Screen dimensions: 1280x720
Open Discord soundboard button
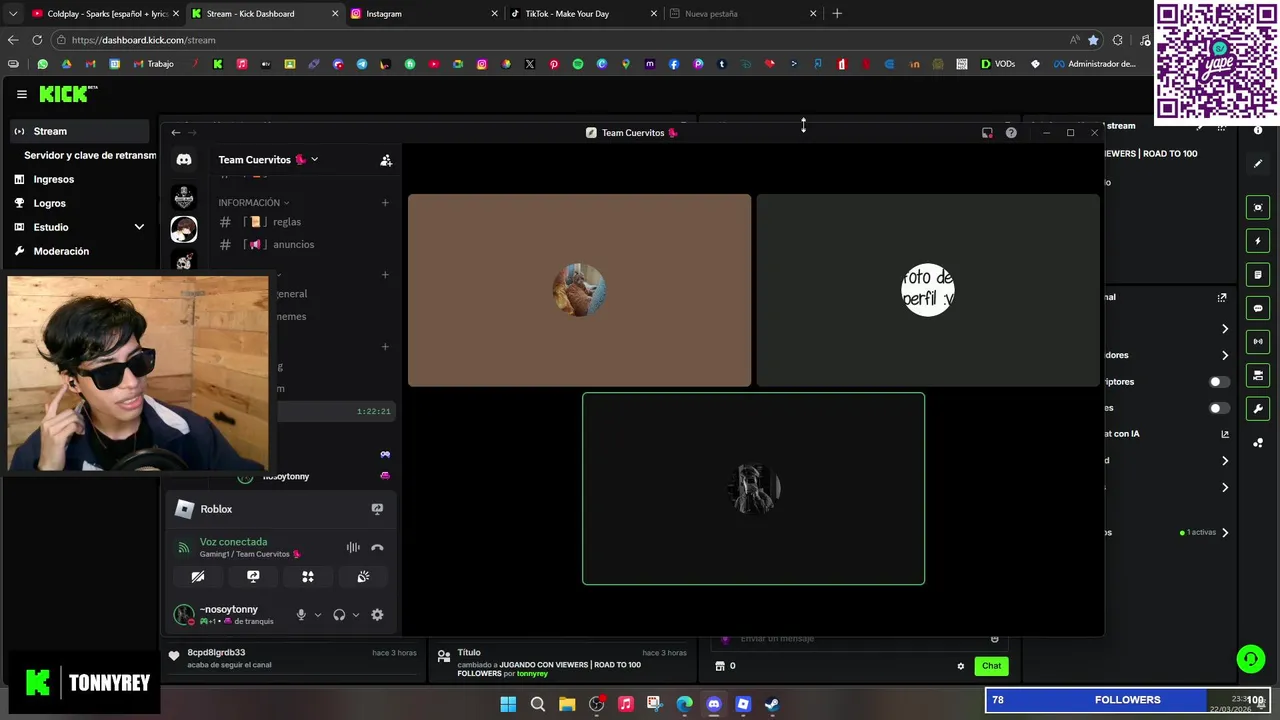click(363, 577)
